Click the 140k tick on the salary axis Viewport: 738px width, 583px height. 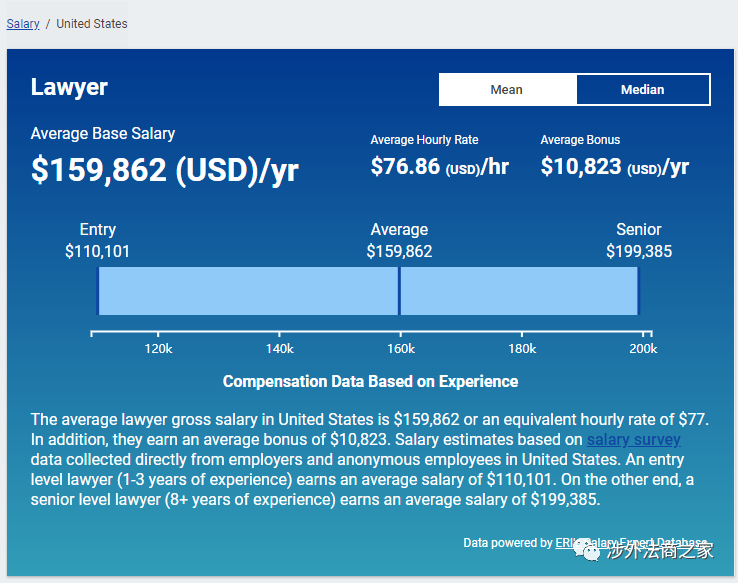click(x=279, y=348)
